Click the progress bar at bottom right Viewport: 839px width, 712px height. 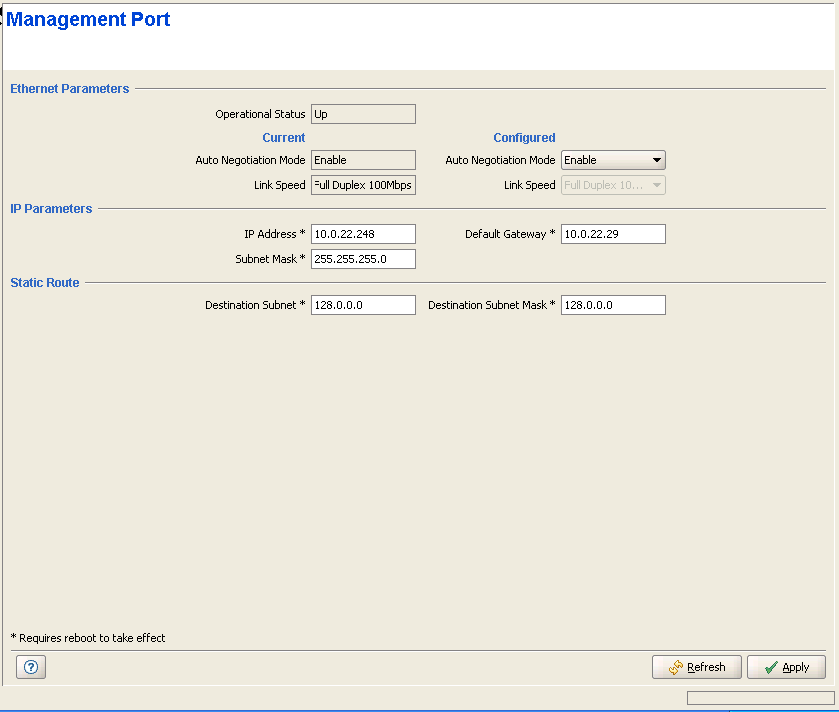[760, 697]
